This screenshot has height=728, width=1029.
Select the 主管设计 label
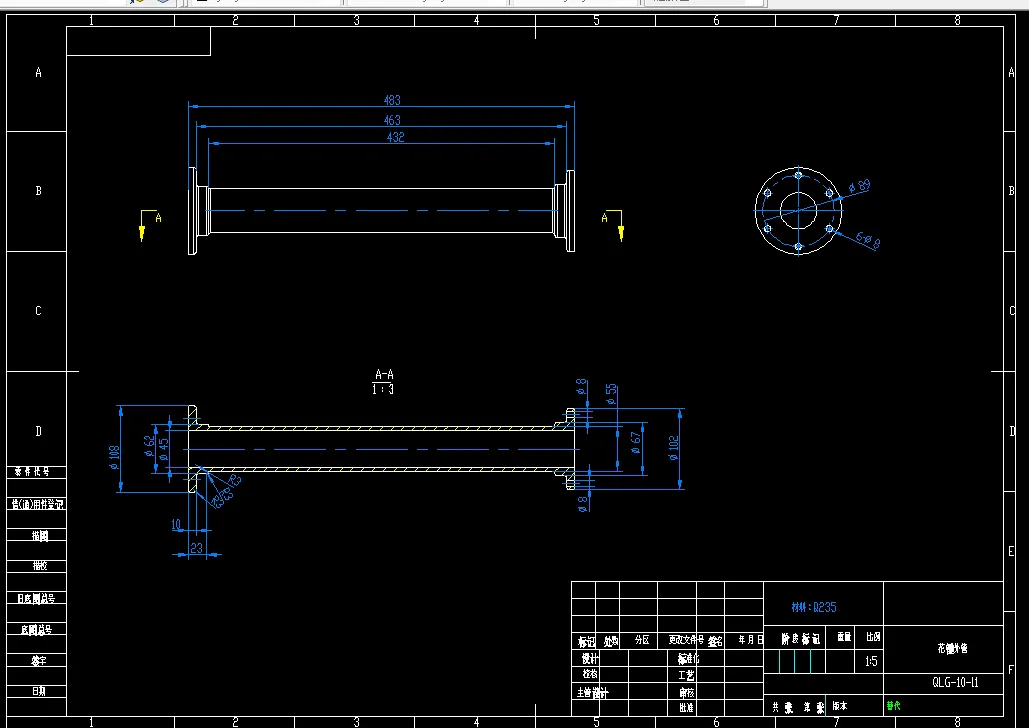[593, 693]
